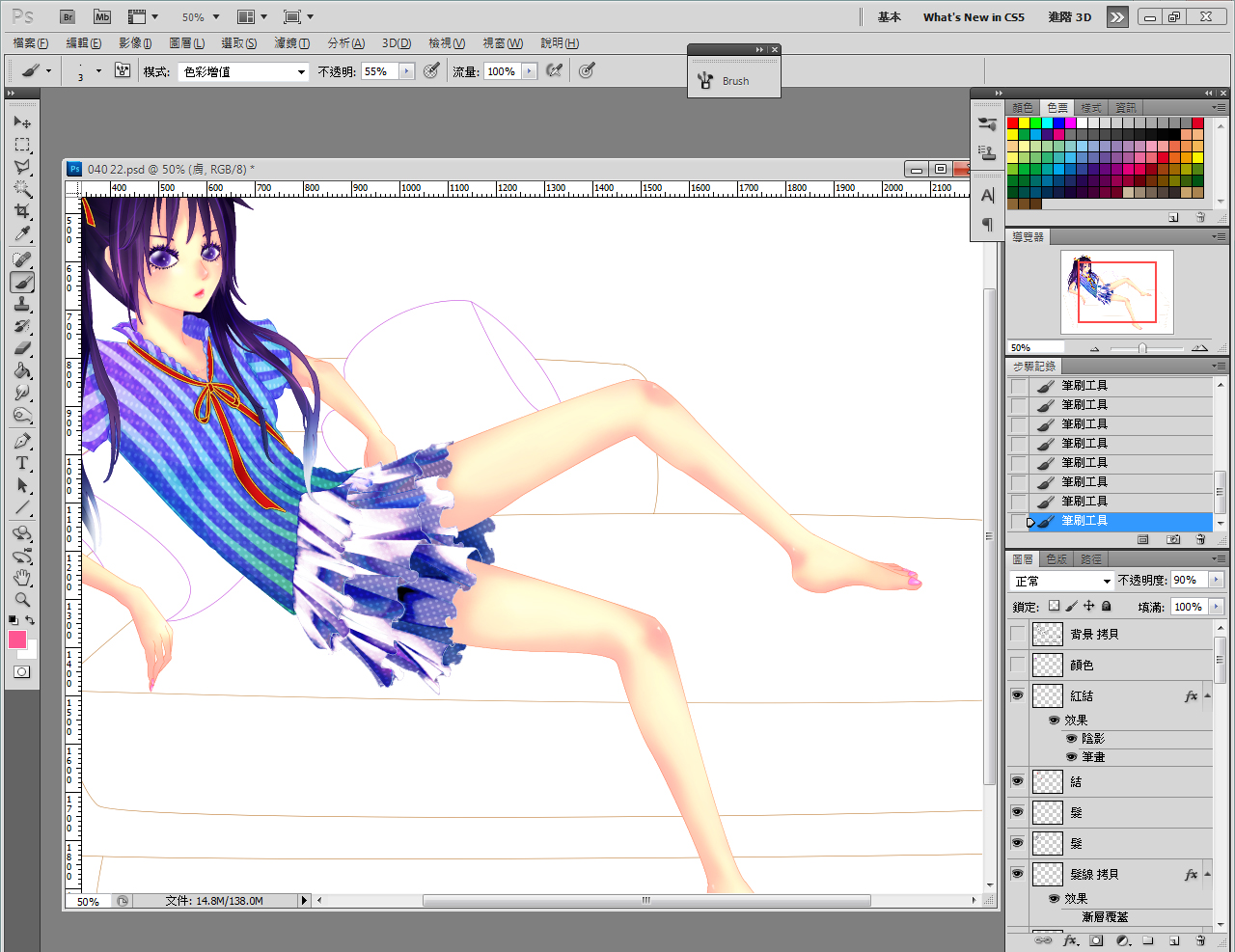Viewport: 1235px width, 952px height.
Task: Switch to the 樣式 tab
Action: click(1091, 108)
